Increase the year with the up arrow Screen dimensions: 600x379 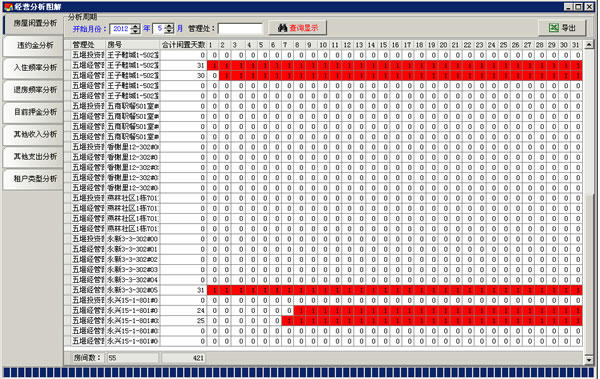(x=135, y=26)
